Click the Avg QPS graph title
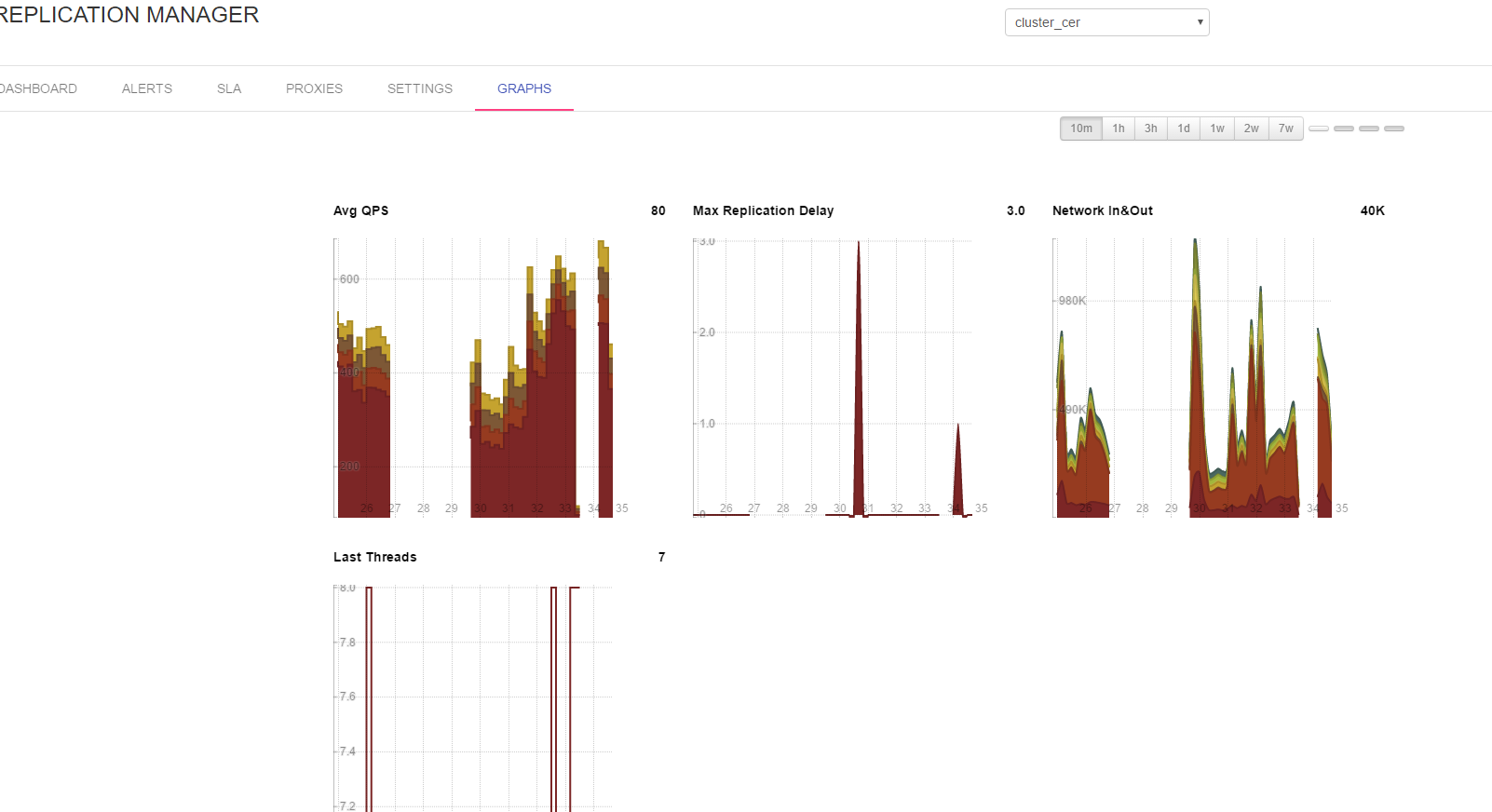1492x812 pixels. 361,210
